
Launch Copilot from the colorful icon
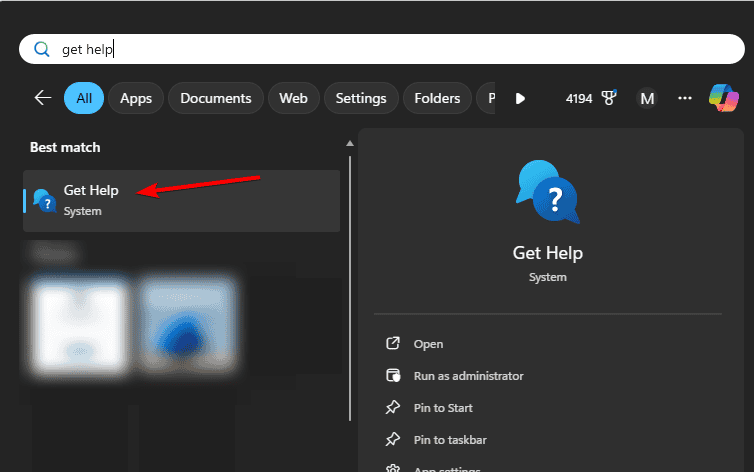pyautogui.click(x=724, y=98)
